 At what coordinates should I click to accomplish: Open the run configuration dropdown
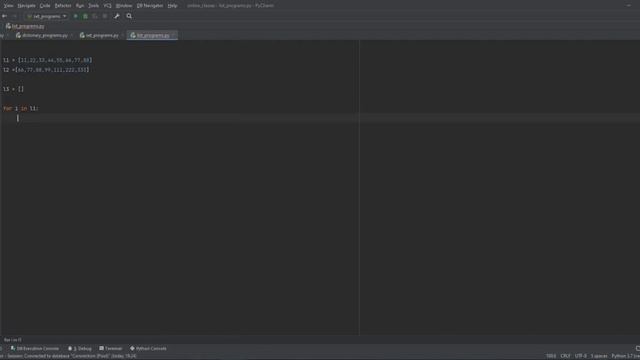pos(47,16)
